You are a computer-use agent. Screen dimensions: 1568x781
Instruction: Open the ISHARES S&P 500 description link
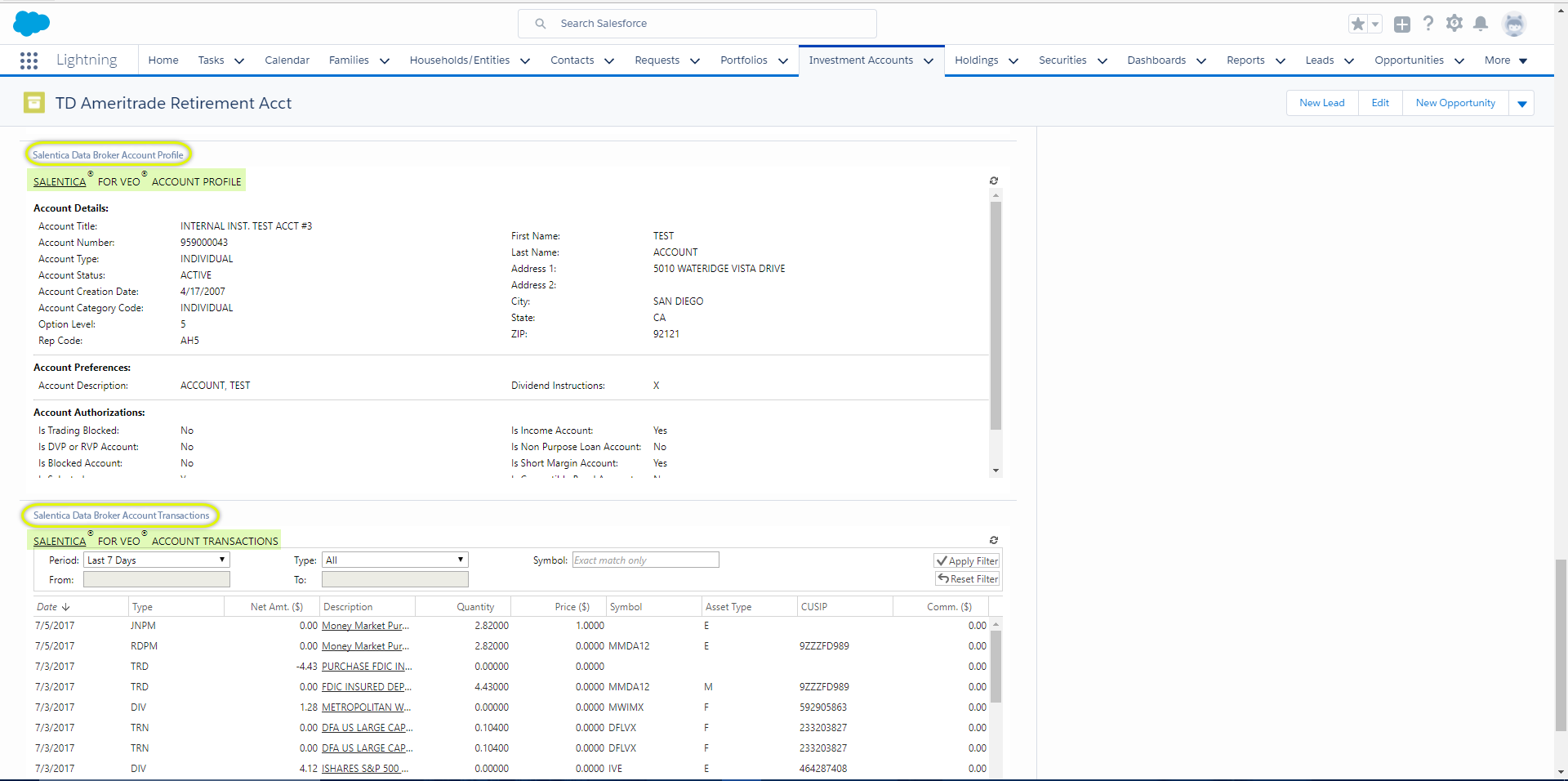[365, 769]
